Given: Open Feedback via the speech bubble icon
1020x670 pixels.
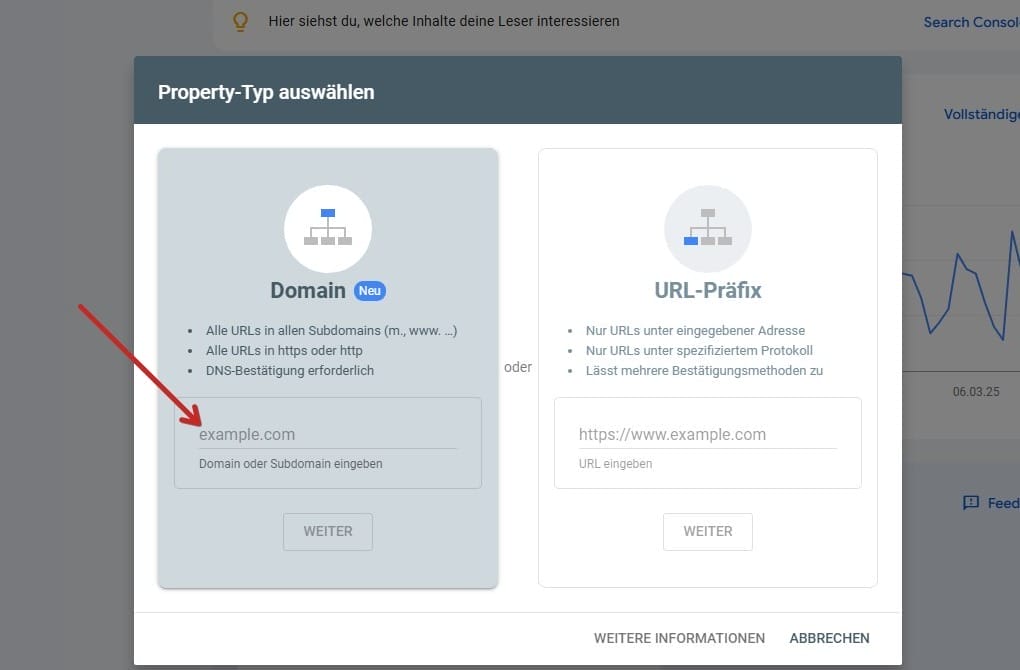Looking at the screenshot, I should [970, 503].
